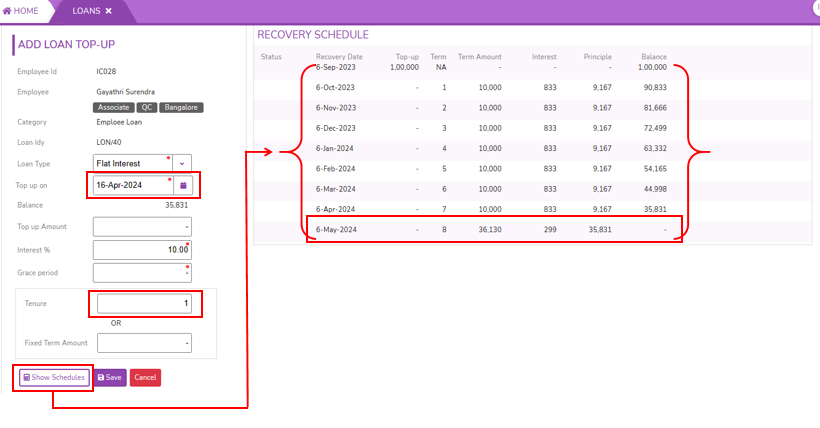This screenshot has width=820, height=428.
Task: Click the Recovery Date column header
Action: pyautogui.click(x=339, y=57)
